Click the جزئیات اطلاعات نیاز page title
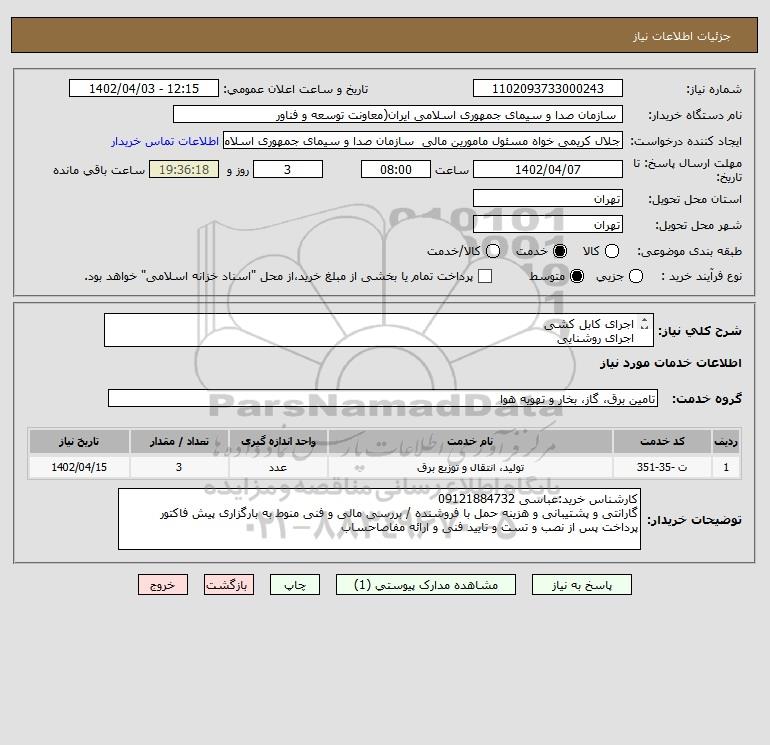This screenshot has width=770, height=745. [x=681, y=36]
